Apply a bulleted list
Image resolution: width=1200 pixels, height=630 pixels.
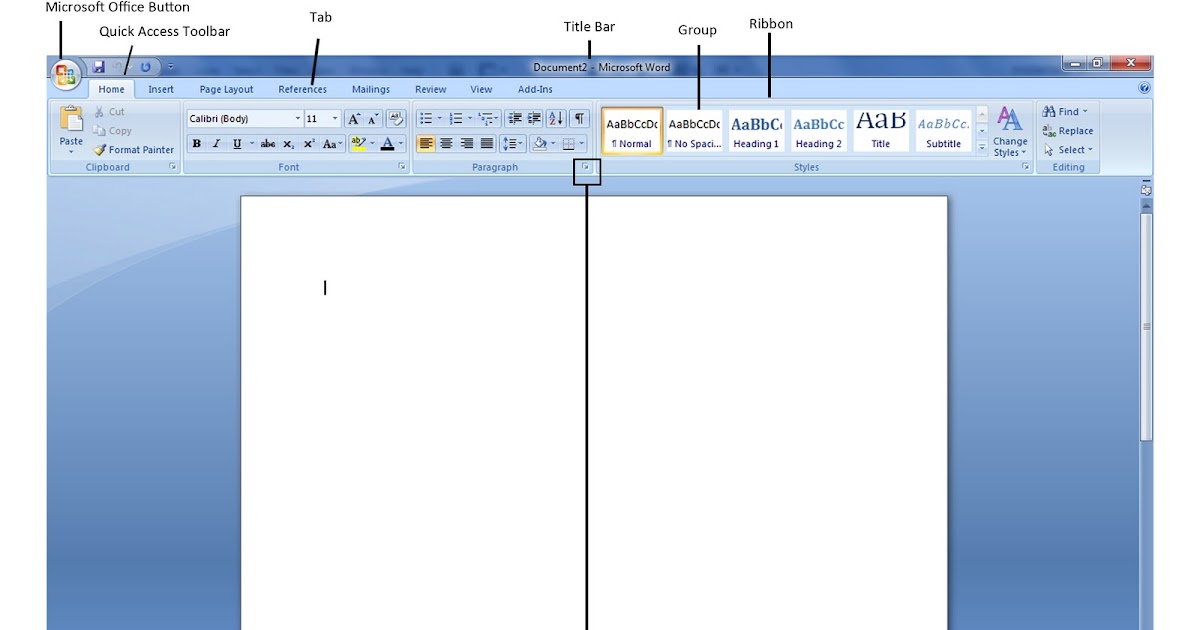(x=425, y=118)
